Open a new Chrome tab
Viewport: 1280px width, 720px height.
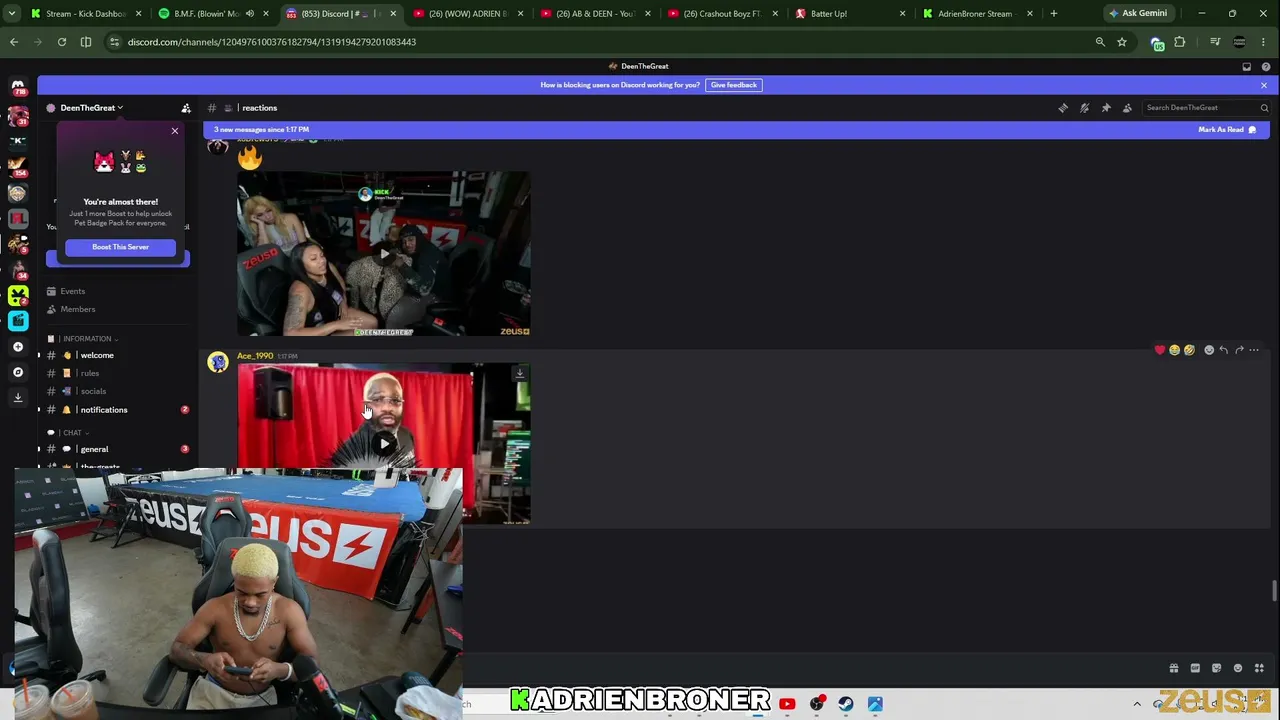coord(1053,14)
